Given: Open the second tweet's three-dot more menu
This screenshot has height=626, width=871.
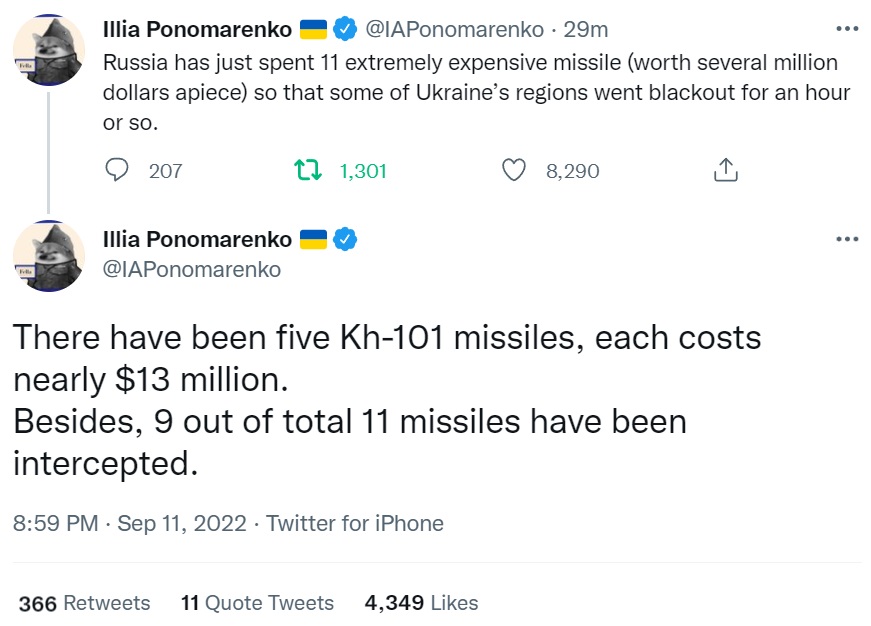Looking at the screenshot, I should tap(847, 239).
